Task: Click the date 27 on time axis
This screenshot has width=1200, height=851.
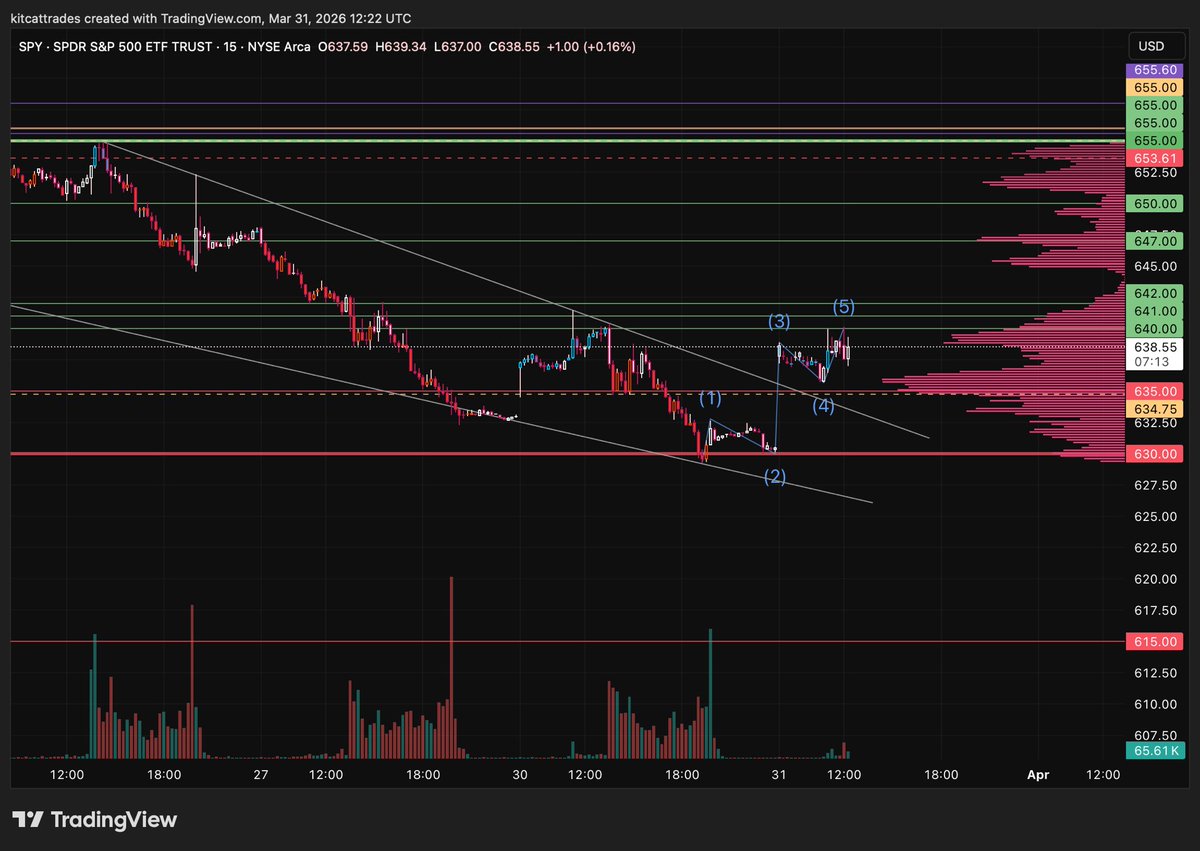Action: (x=261, y=775)
